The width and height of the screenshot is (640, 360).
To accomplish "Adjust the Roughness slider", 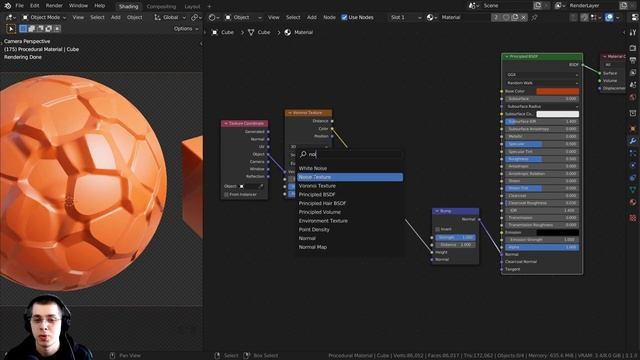I will [x=542, y=159].
